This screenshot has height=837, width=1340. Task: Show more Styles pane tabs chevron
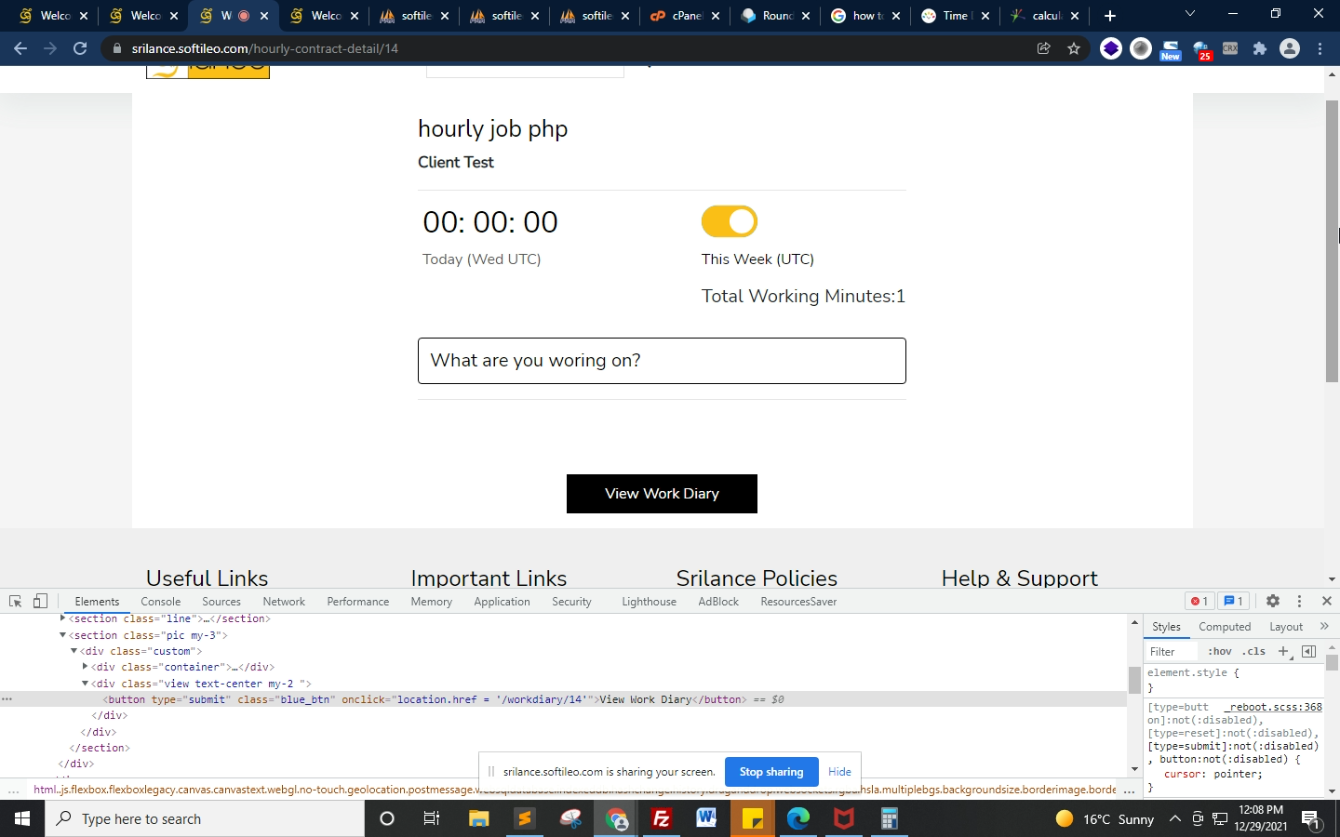coord(1324,626)
